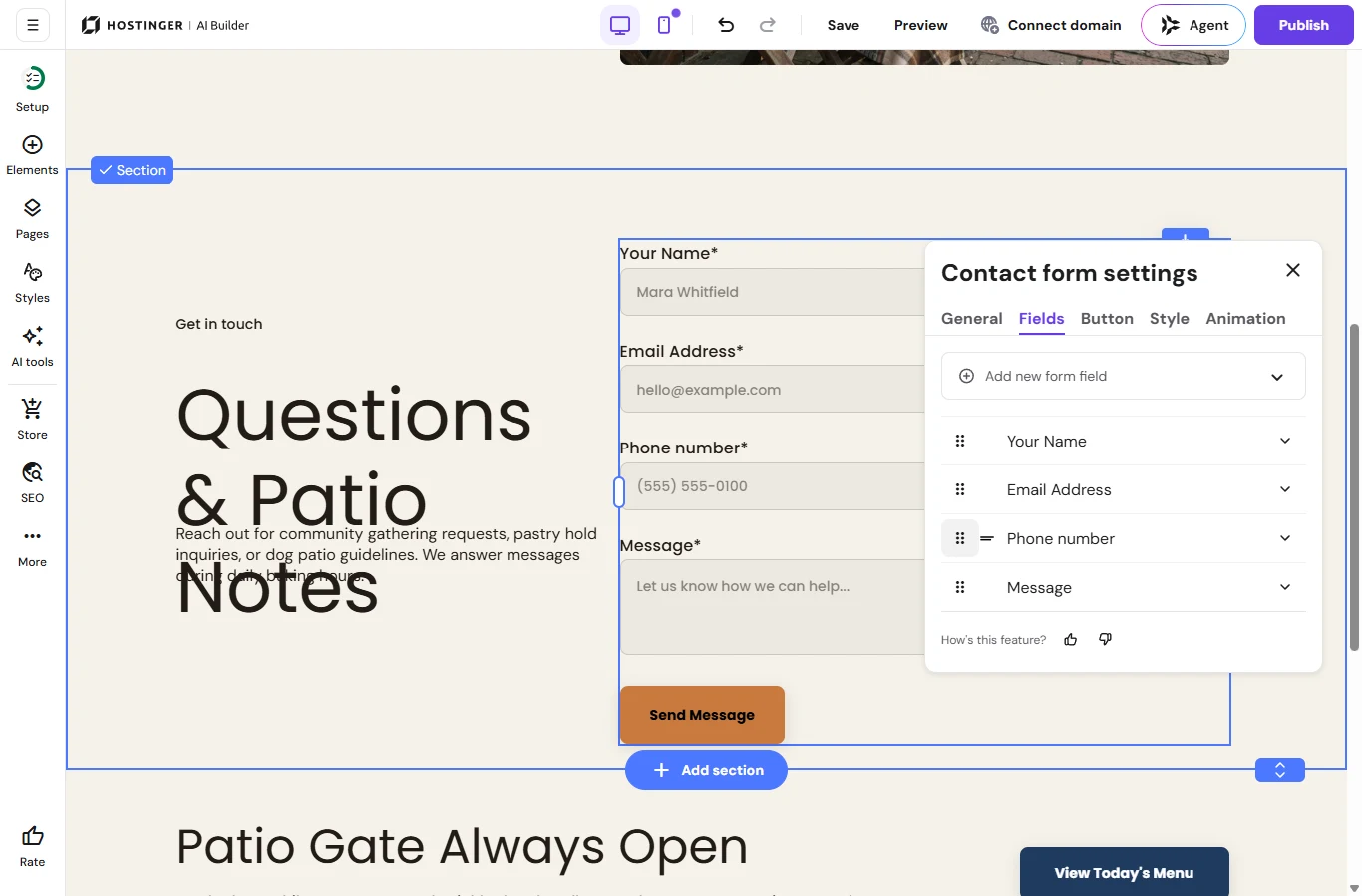Switch to mobile view
The image size is (1362, 896).
(664, 25)
